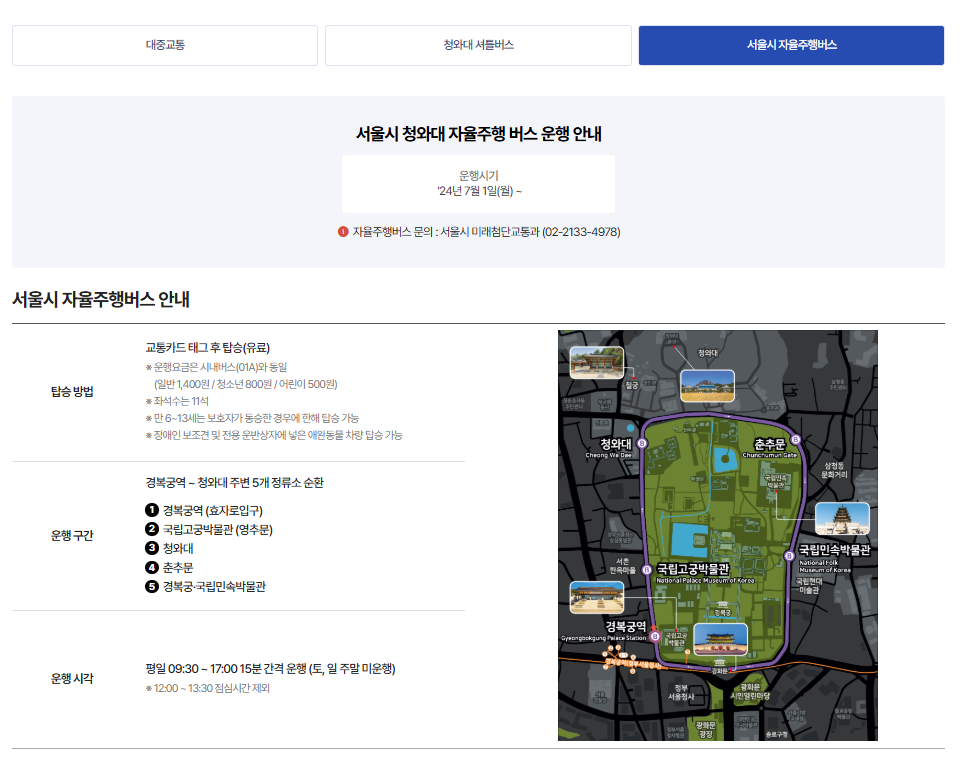Open the 청와대 셔틀버스 tab
The width and height of the screenshot is (971, 760).
(x=476, y=45)
